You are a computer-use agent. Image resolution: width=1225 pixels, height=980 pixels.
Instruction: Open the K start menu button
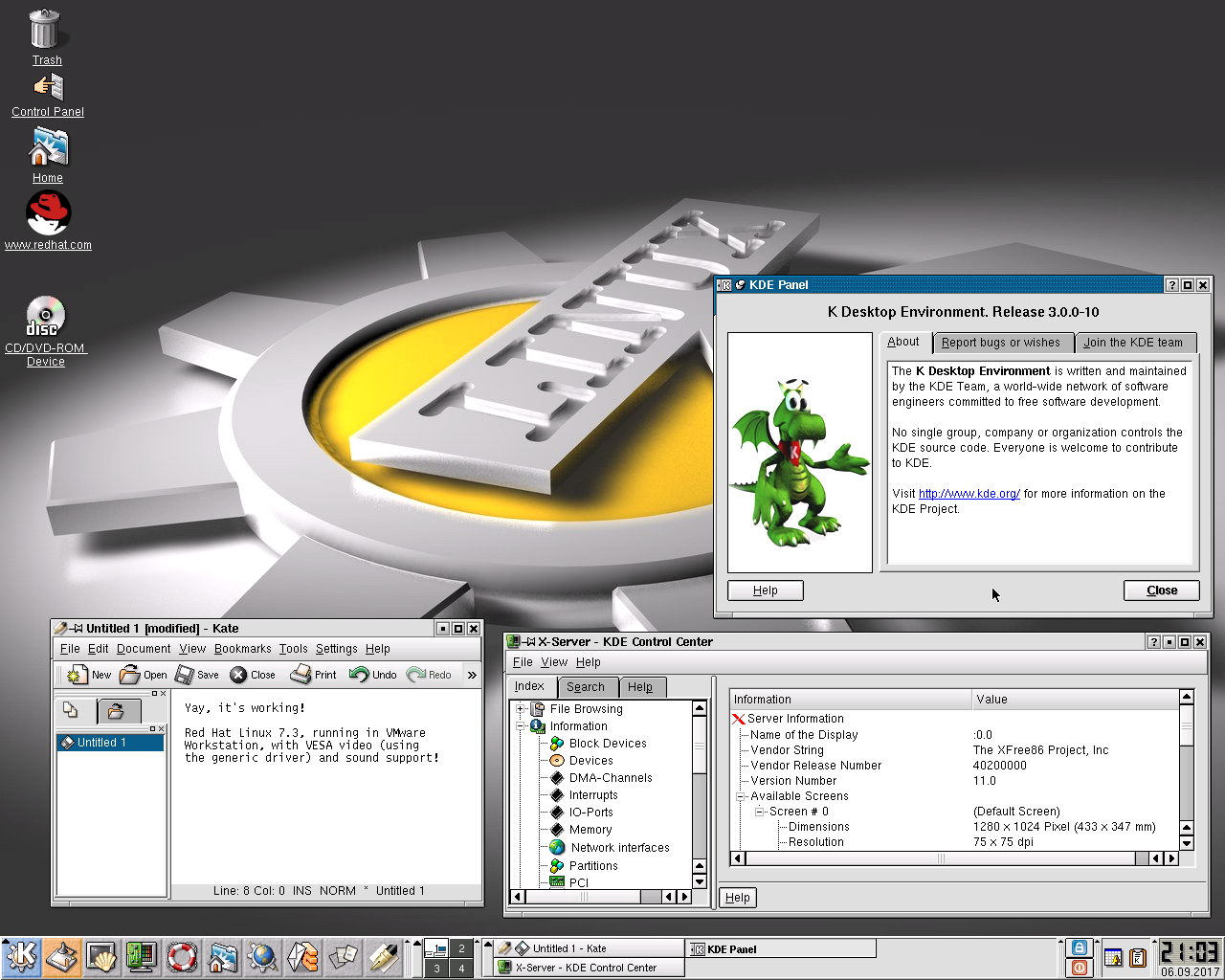coord(21,956)
